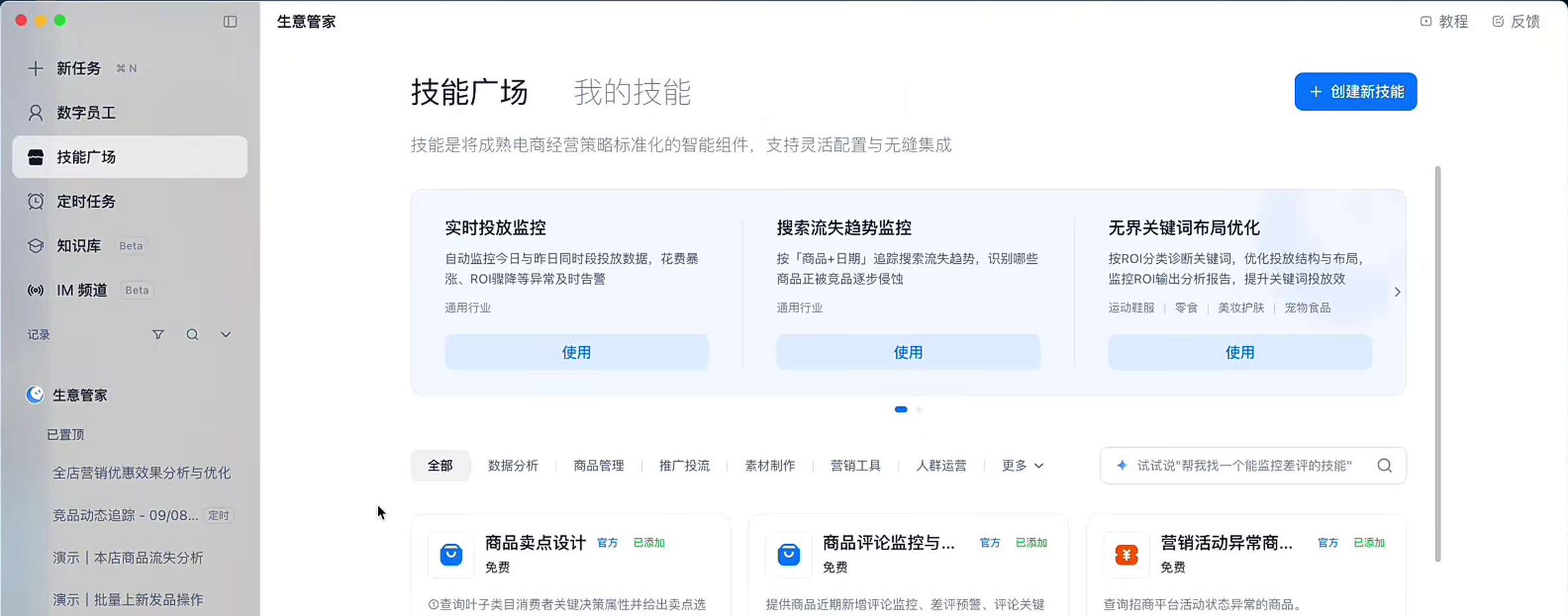Select the 全部 category filter
This screenshot has height=616, width=1568.
440,466
